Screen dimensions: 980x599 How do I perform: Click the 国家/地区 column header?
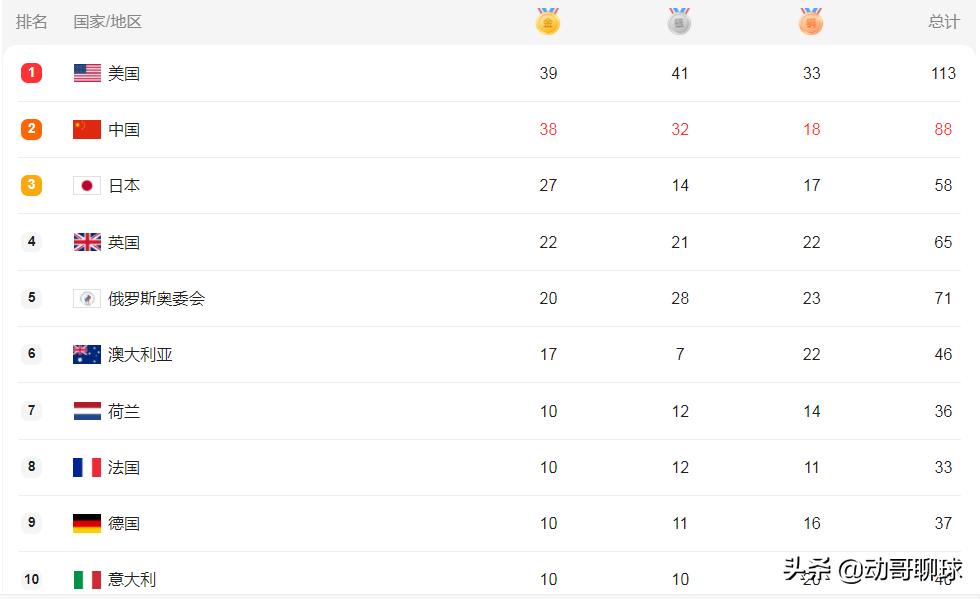108,22
